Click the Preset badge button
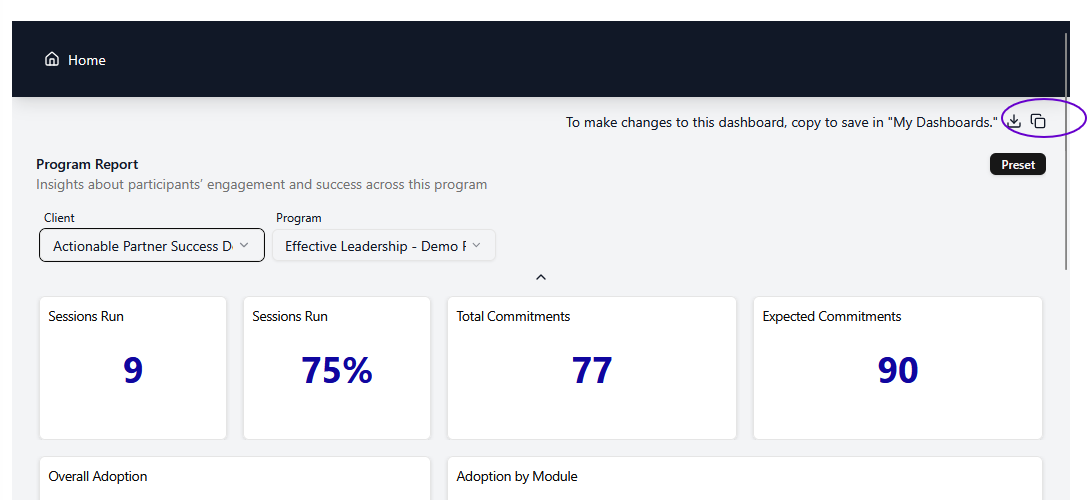Image resolution: width=1088 pixels, height=500 pixels. click(x=1017, y=164)
